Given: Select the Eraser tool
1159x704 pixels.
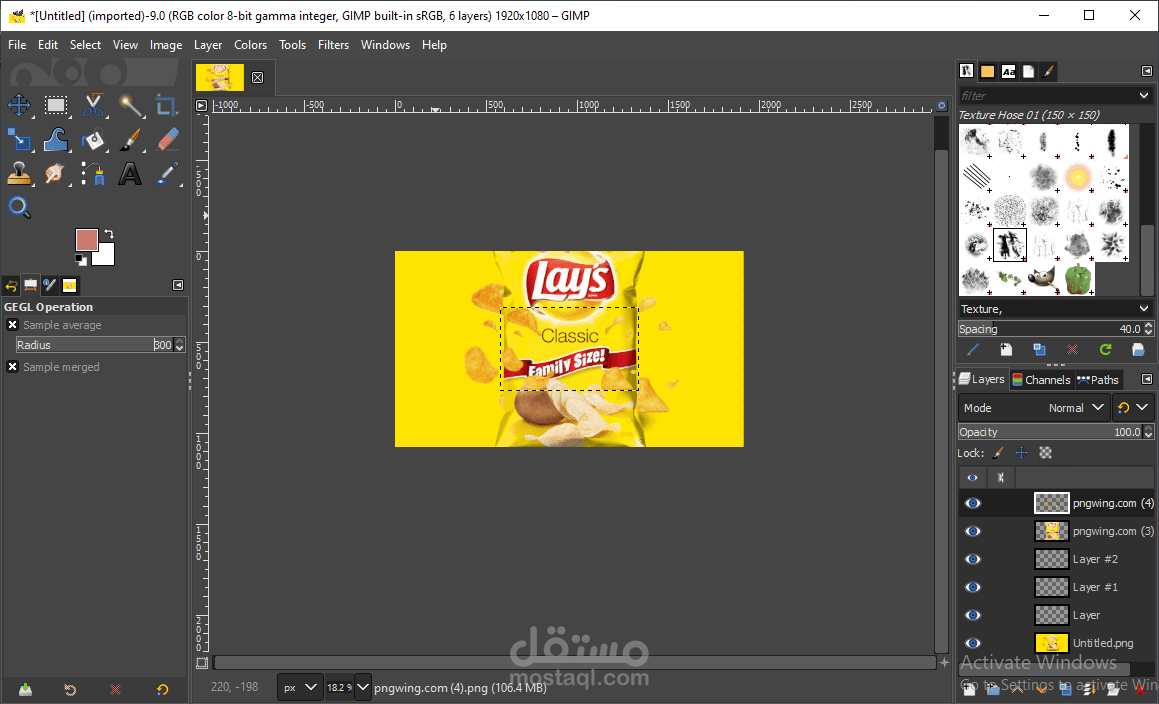Looking at the screenshot, I should click(x=168, y=140).
